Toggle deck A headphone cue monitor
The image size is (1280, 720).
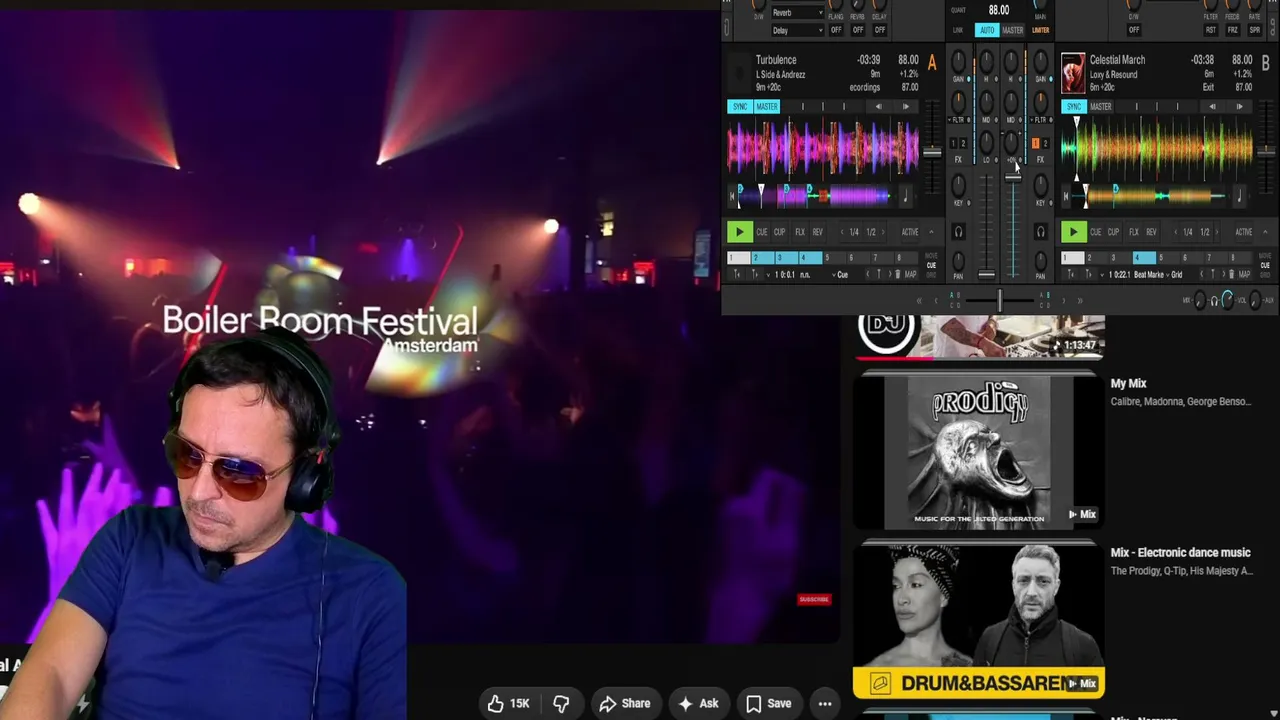(958, 232)
